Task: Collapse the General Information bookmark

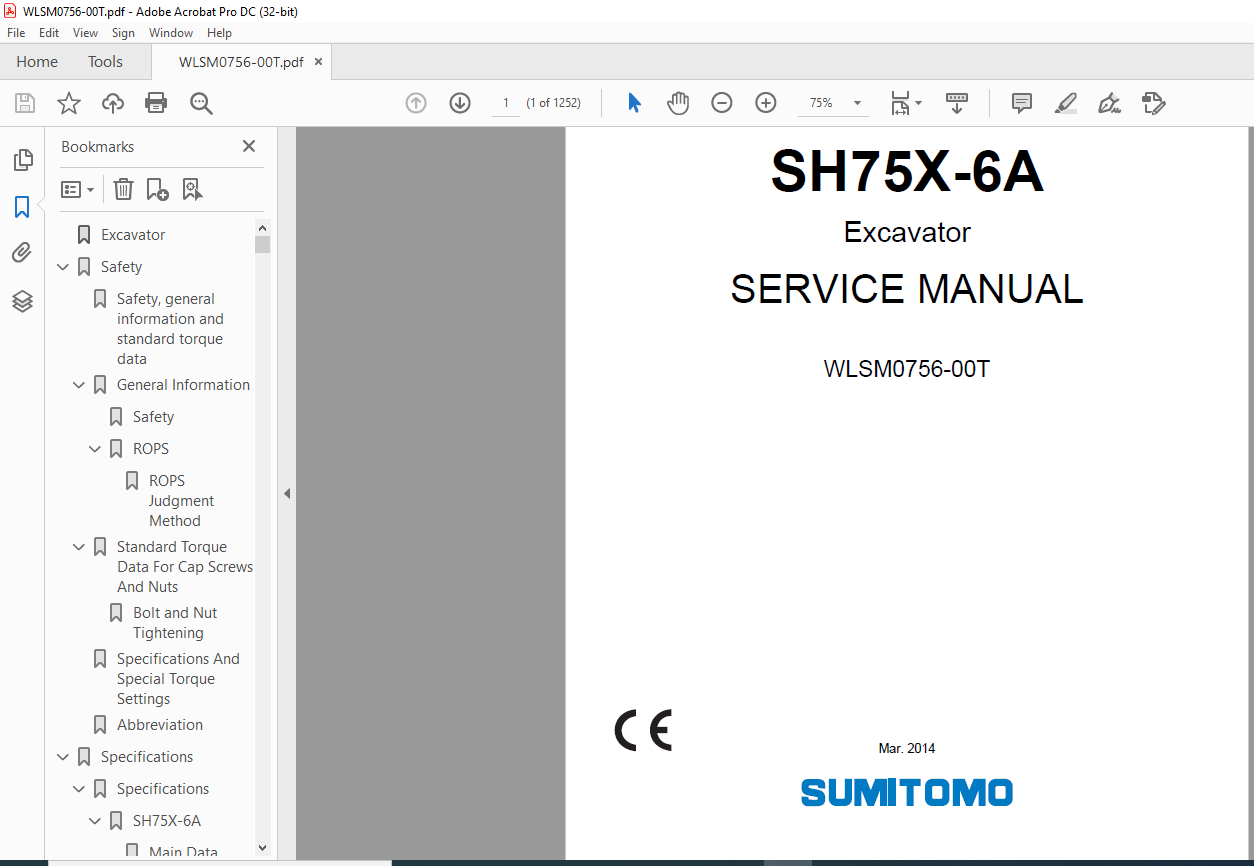Action: [79, 385]
